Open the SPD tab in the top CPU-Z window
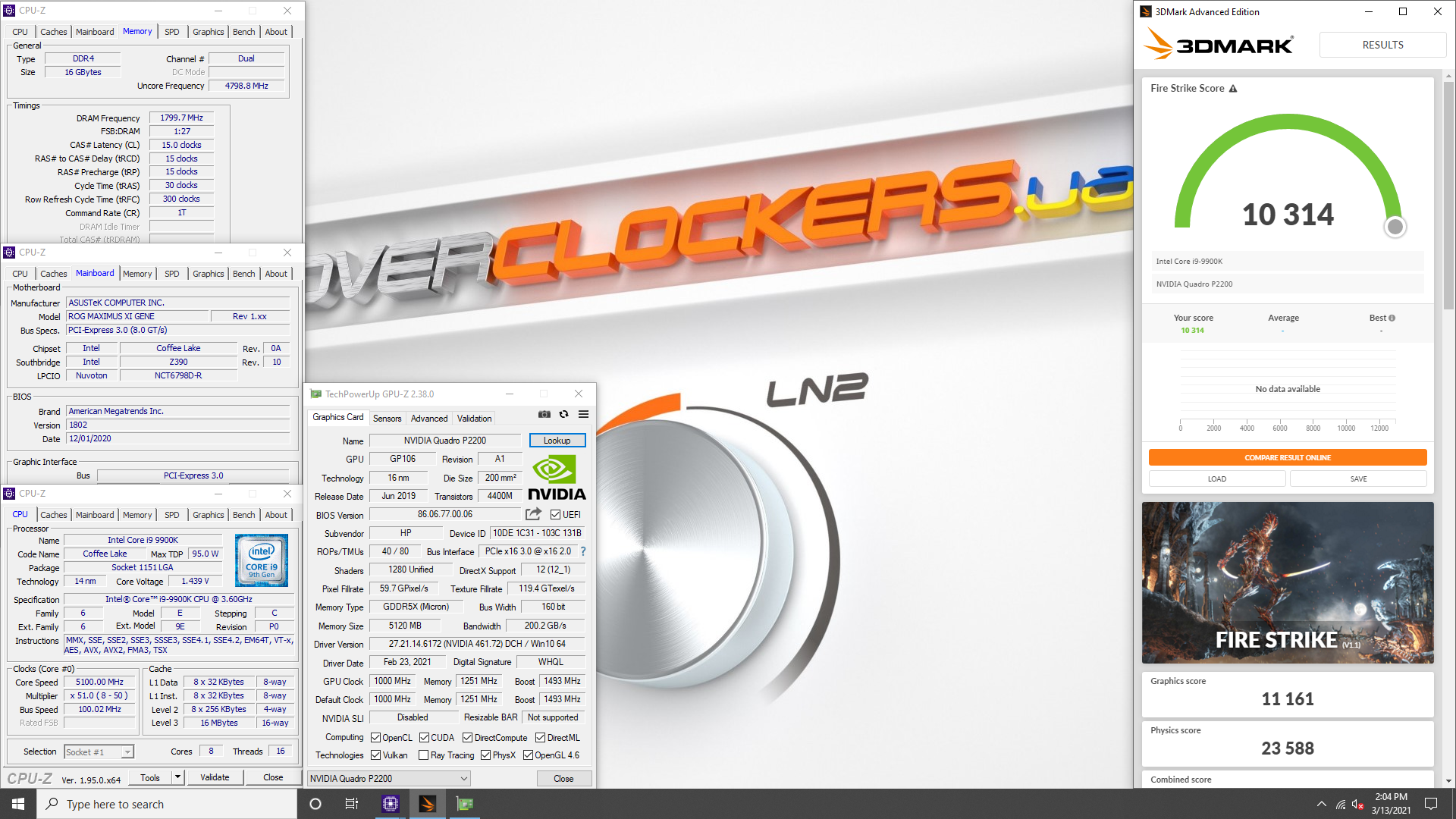Image resolution: width=1456 pixels, height=819 pixels. click(172, 32)
